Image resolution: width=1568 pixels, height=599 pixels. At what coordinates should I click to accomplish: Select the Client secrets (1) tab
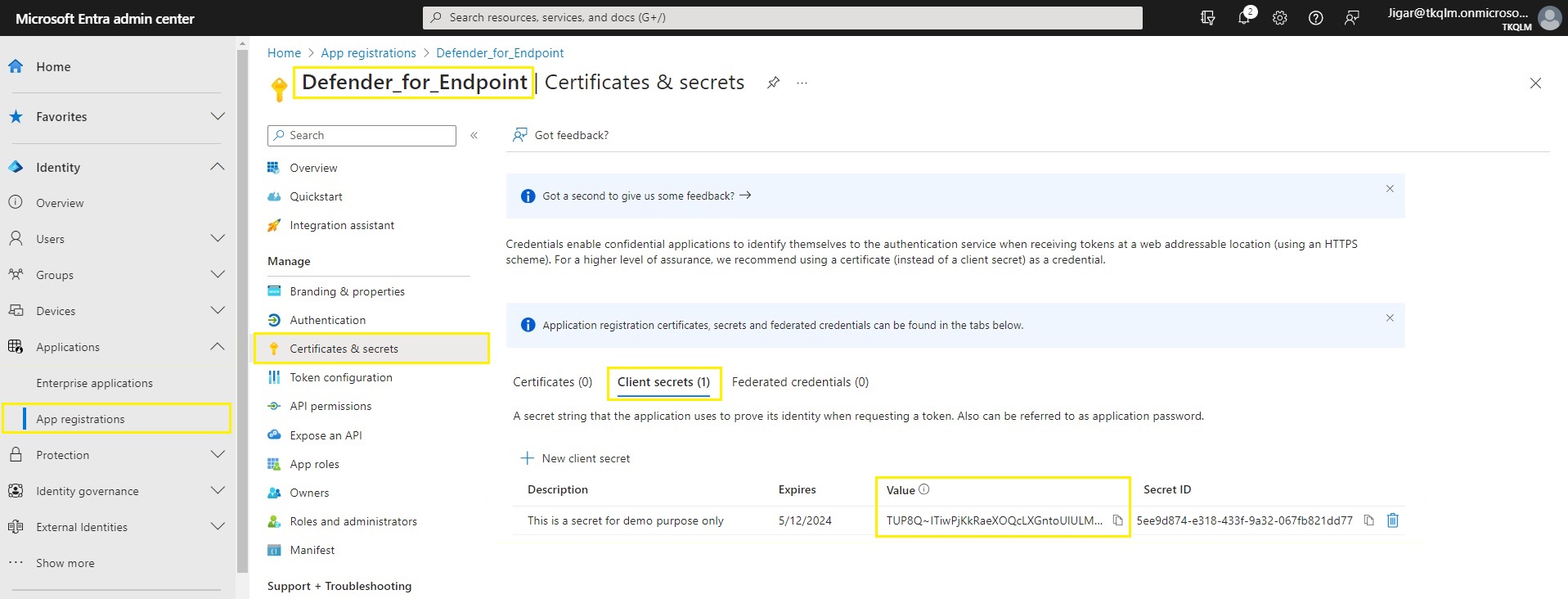pyautogui.click(x=663, y=382)
